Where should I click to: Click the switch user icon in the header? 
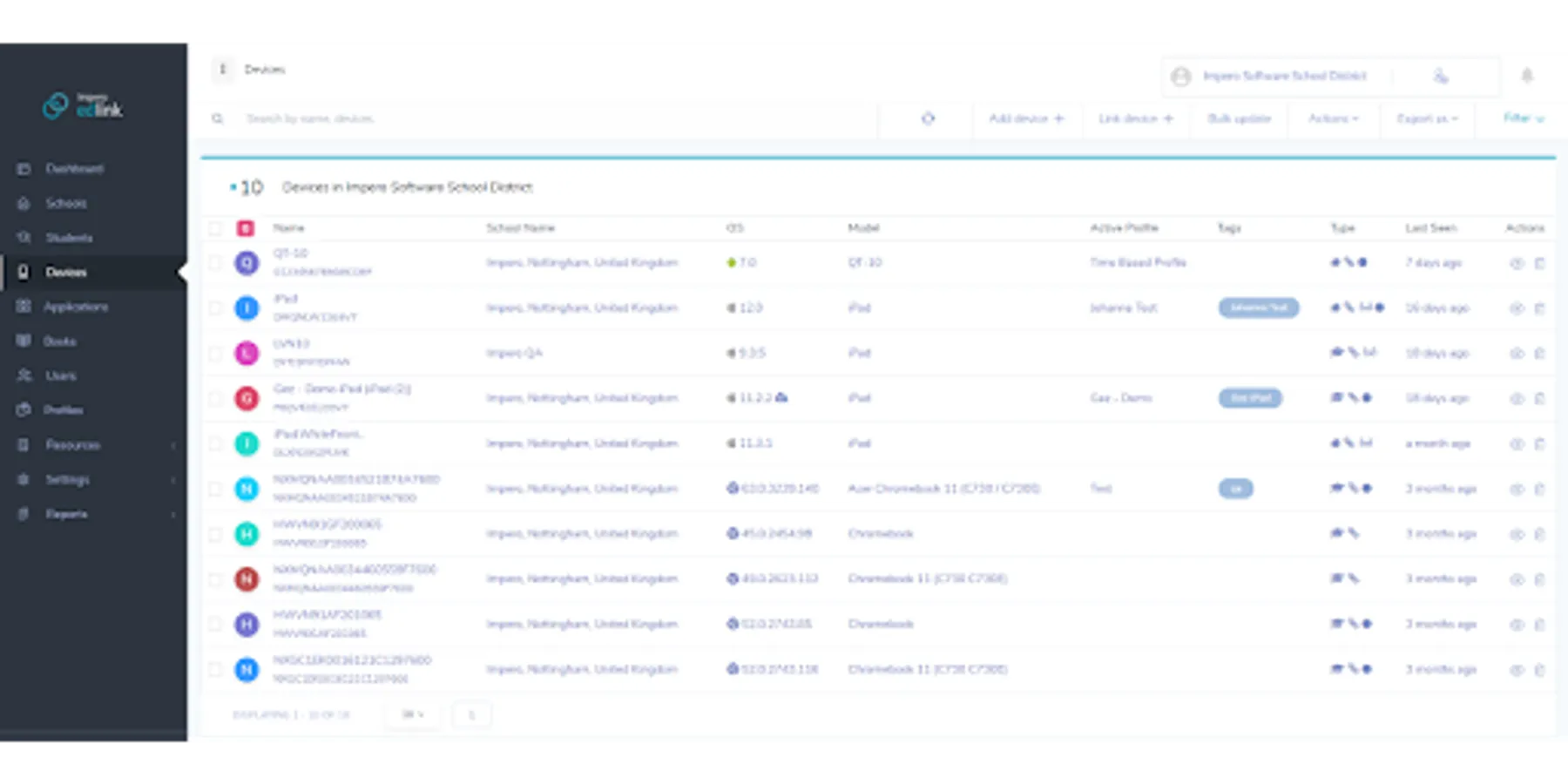pos(1441,76)
